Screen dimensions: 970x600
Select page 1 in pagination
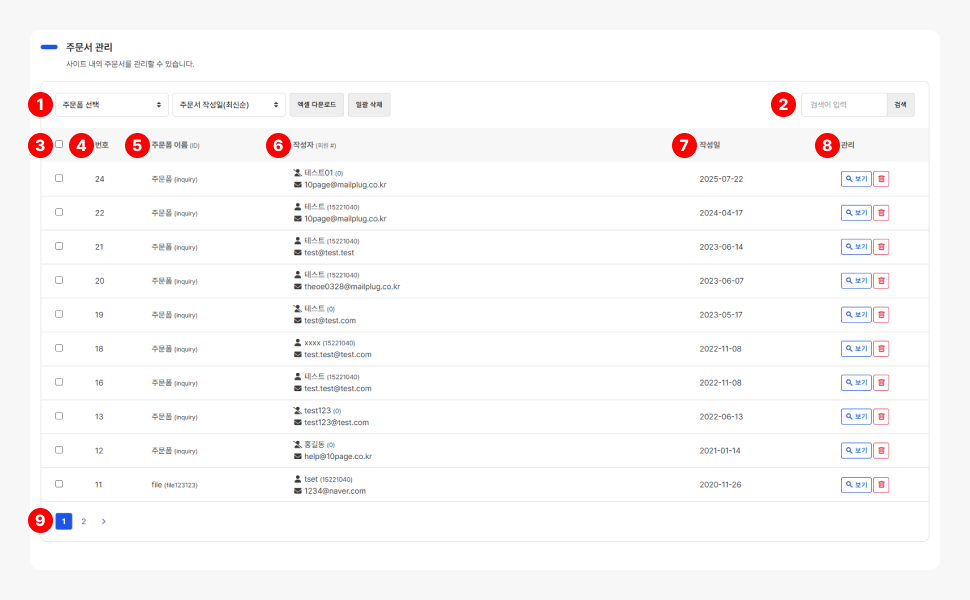pos(64,521)
